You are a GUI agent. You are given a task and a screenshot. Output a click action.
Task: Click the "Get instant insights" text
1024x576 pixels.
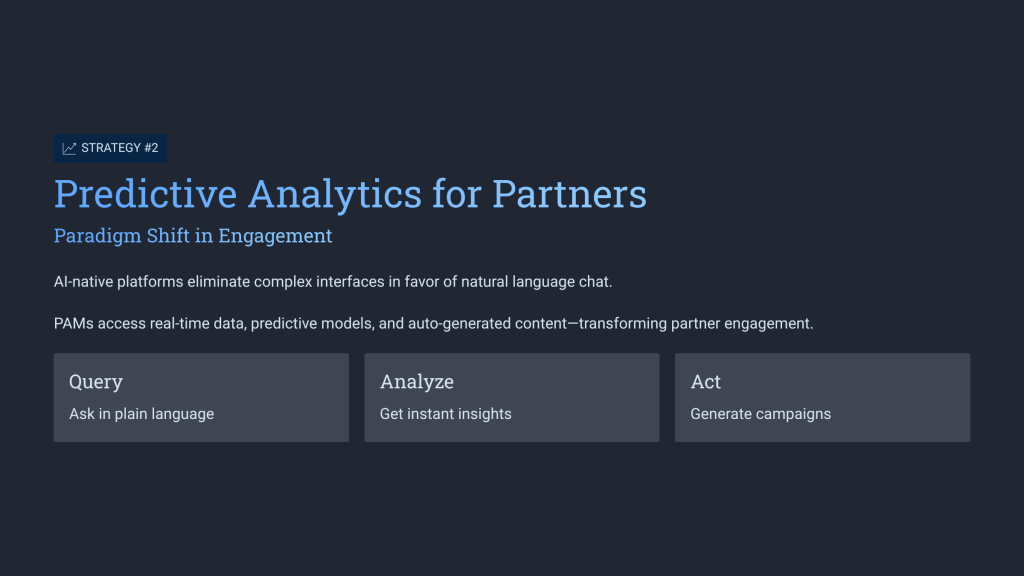tap(445, 414)
